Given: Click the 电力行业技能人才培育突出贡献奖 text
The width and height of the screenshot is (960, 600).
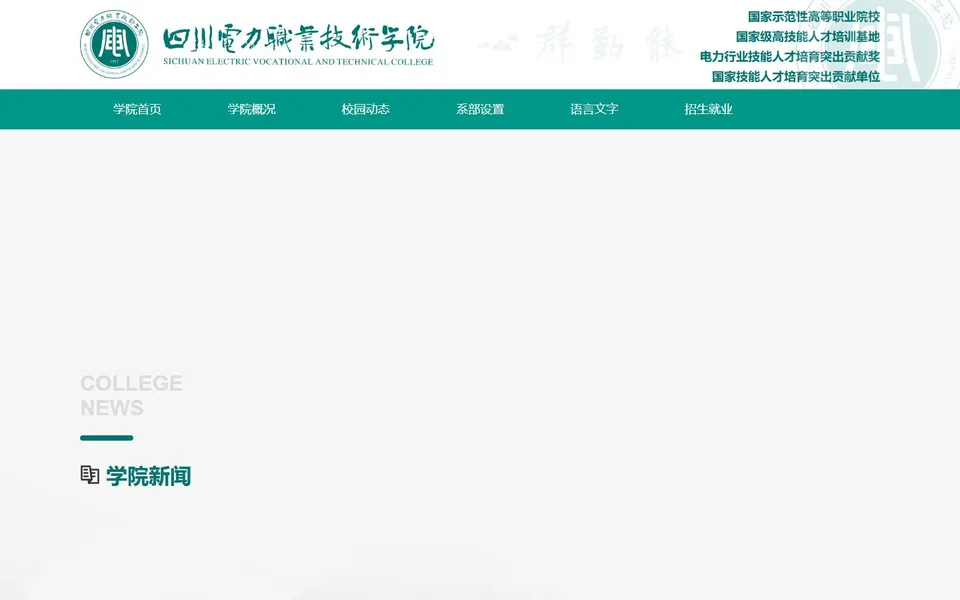Looking at the screenshot, I should (x=790, y=56).
